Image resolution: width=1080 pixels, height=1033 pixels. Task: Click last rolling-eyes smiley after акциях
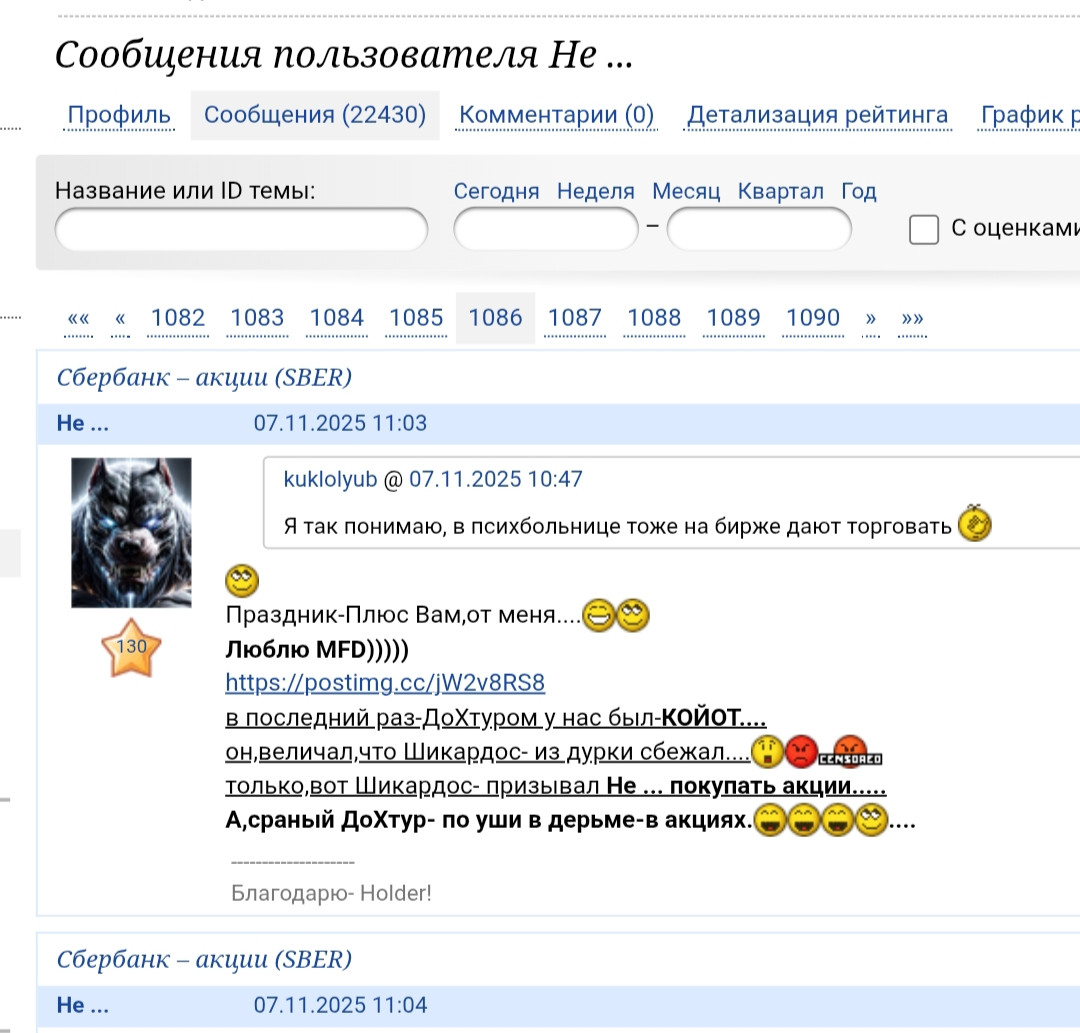871,820
